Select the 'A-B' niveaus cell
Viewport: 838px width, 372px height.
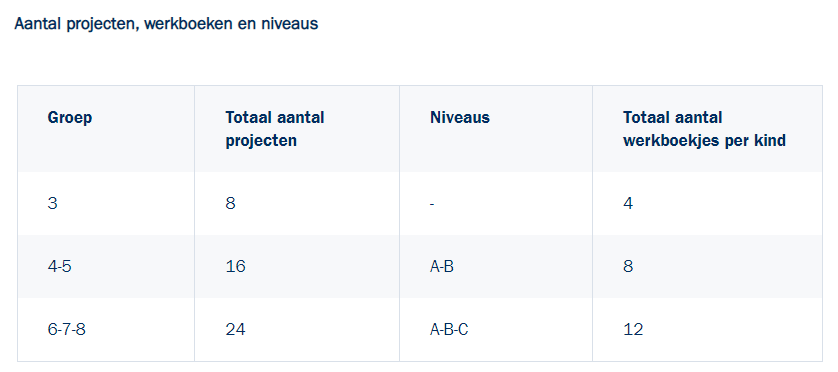[x=495, y=266]
